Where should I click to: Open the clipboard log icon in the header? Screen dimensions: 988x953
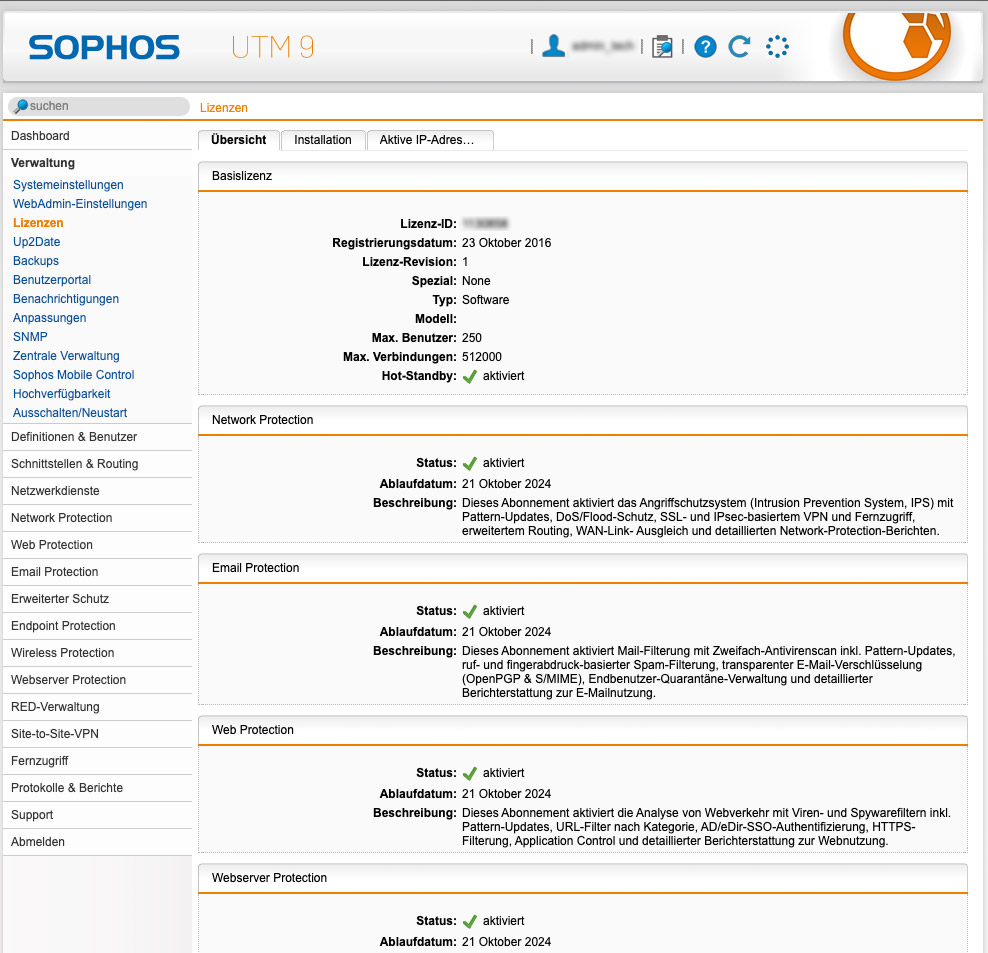point(662,47)
